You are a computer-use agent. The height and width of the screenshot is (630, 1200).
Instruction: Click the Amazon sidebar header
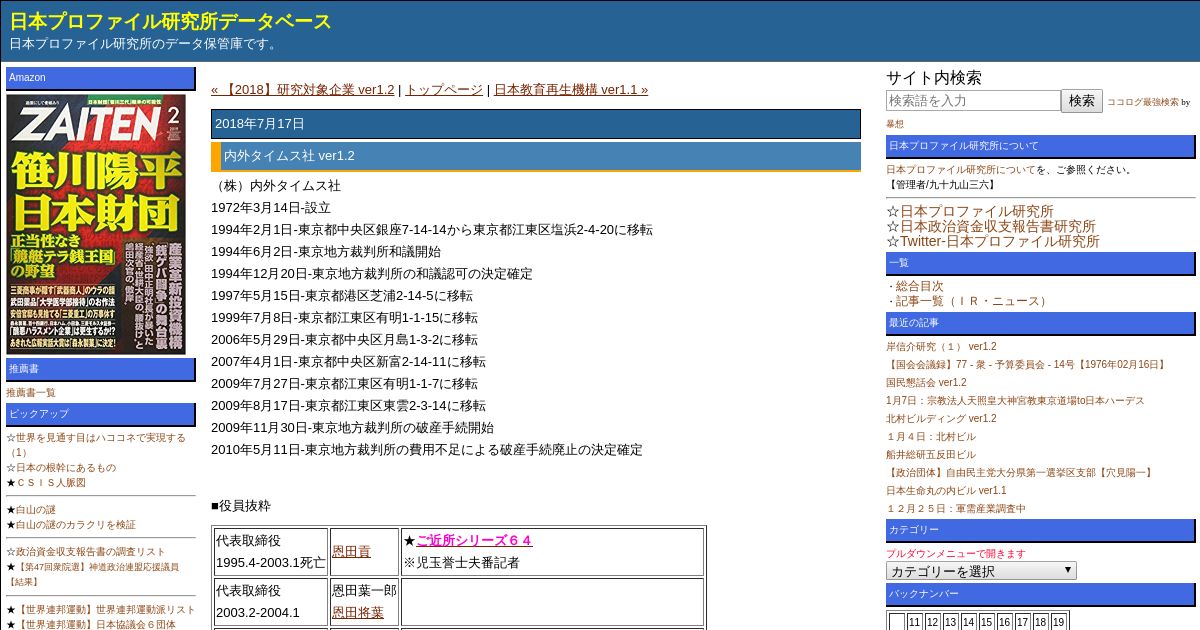(x=101, y=78)
